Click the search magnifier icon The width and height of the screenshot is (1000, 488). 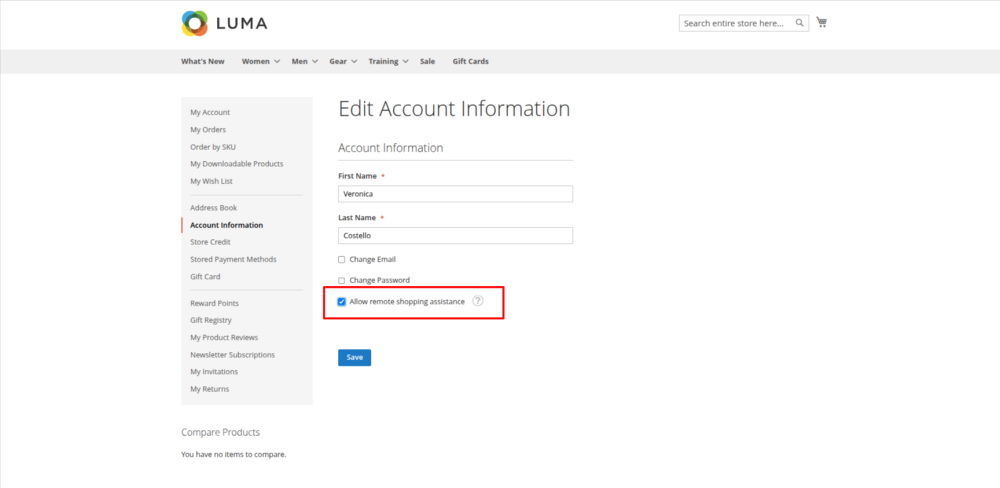coord(800,23)
